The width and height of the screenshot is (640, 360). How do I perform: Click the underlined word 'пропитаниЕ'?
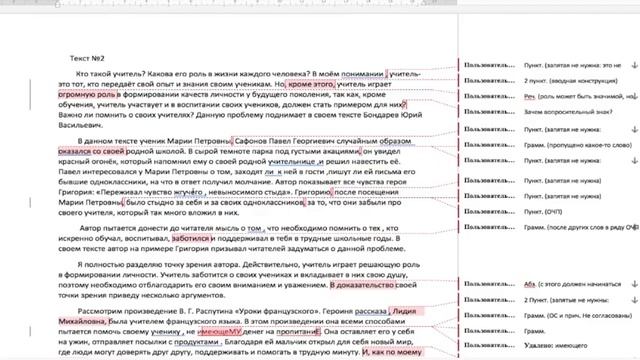coord(298,332)
